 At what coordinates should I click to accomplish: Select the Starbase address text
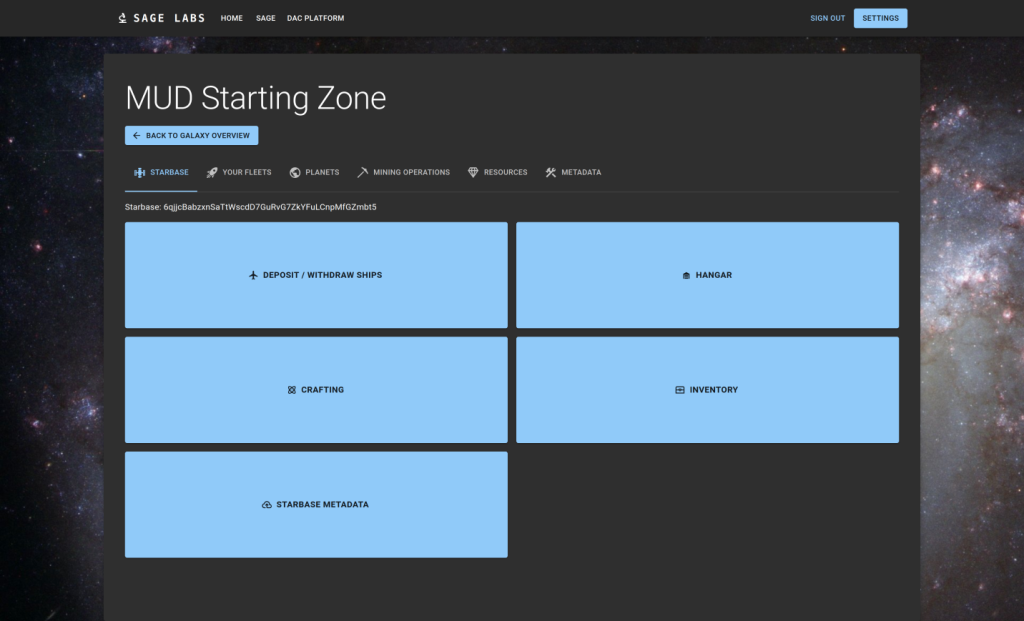tap(269, 207)
